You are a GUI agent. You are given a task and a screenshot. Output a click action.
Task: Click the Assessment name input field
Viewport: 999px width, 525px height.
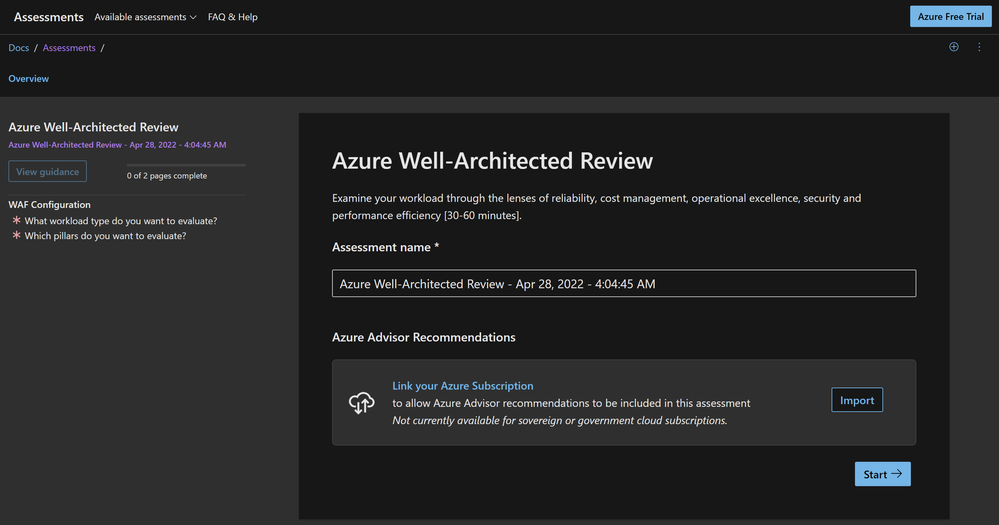click(624, 284)
